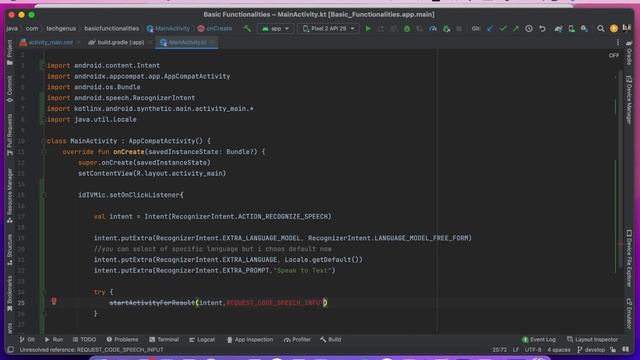Open the Project tool window

pyautogui.click(x=10, y=53)
